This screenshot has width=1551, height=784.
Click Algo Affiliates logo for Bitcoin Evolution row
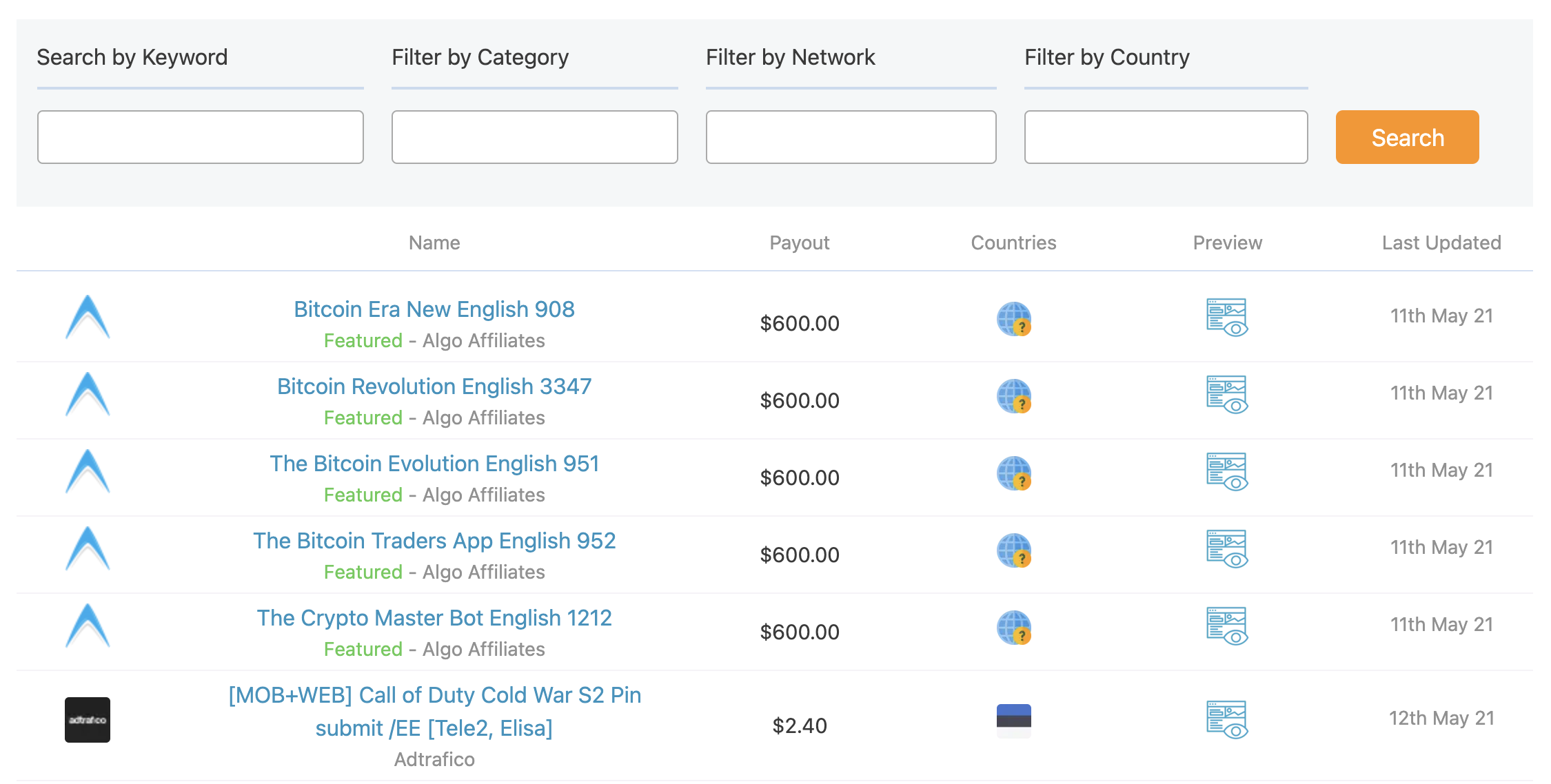(88, 471)
